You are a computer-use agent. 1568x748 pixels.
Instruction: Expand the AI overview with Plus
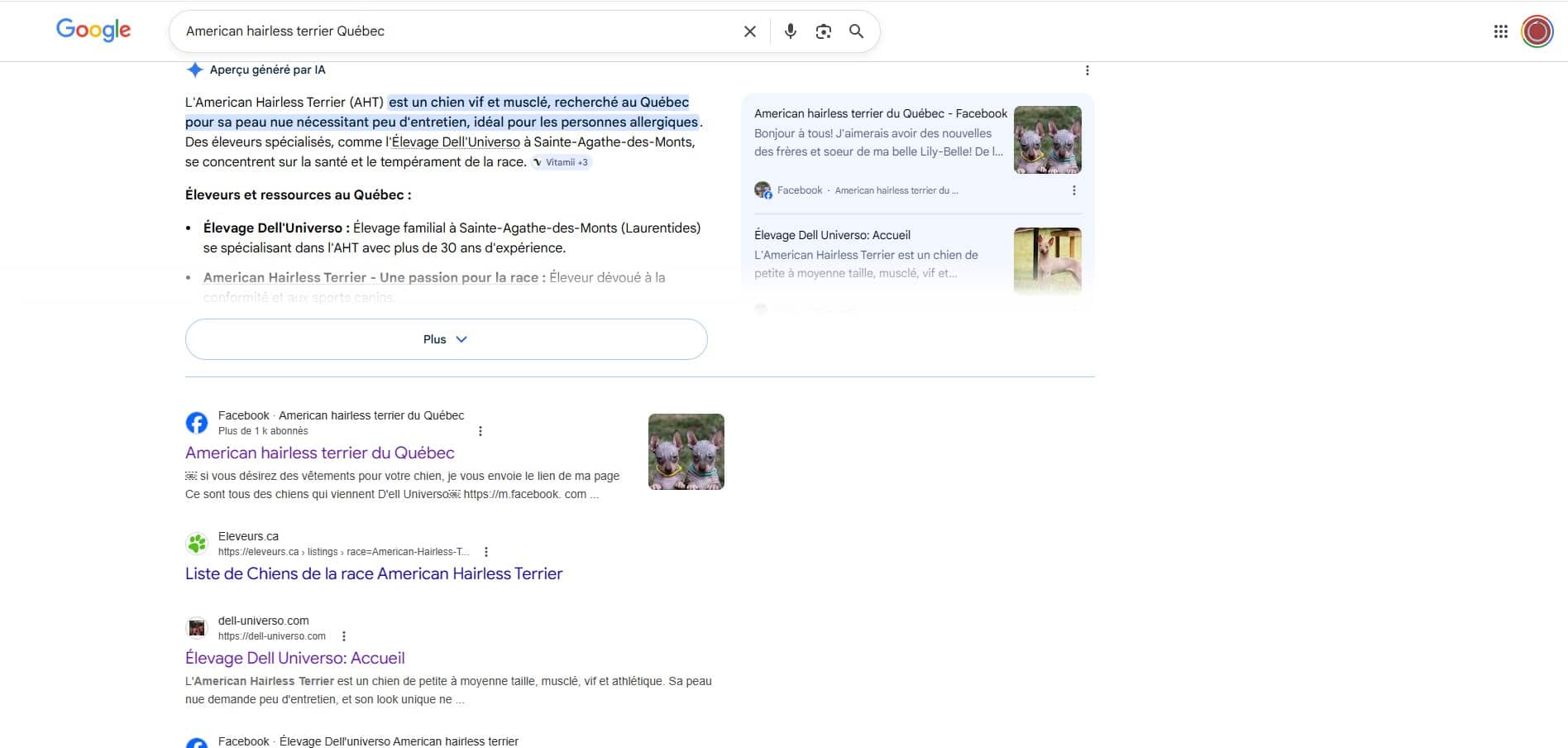pos(446,339)
